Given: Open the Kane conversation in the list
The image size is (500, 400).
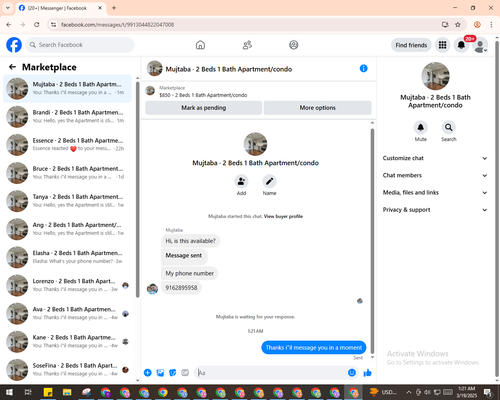Looking at the screenshot, I should [68, 342].
